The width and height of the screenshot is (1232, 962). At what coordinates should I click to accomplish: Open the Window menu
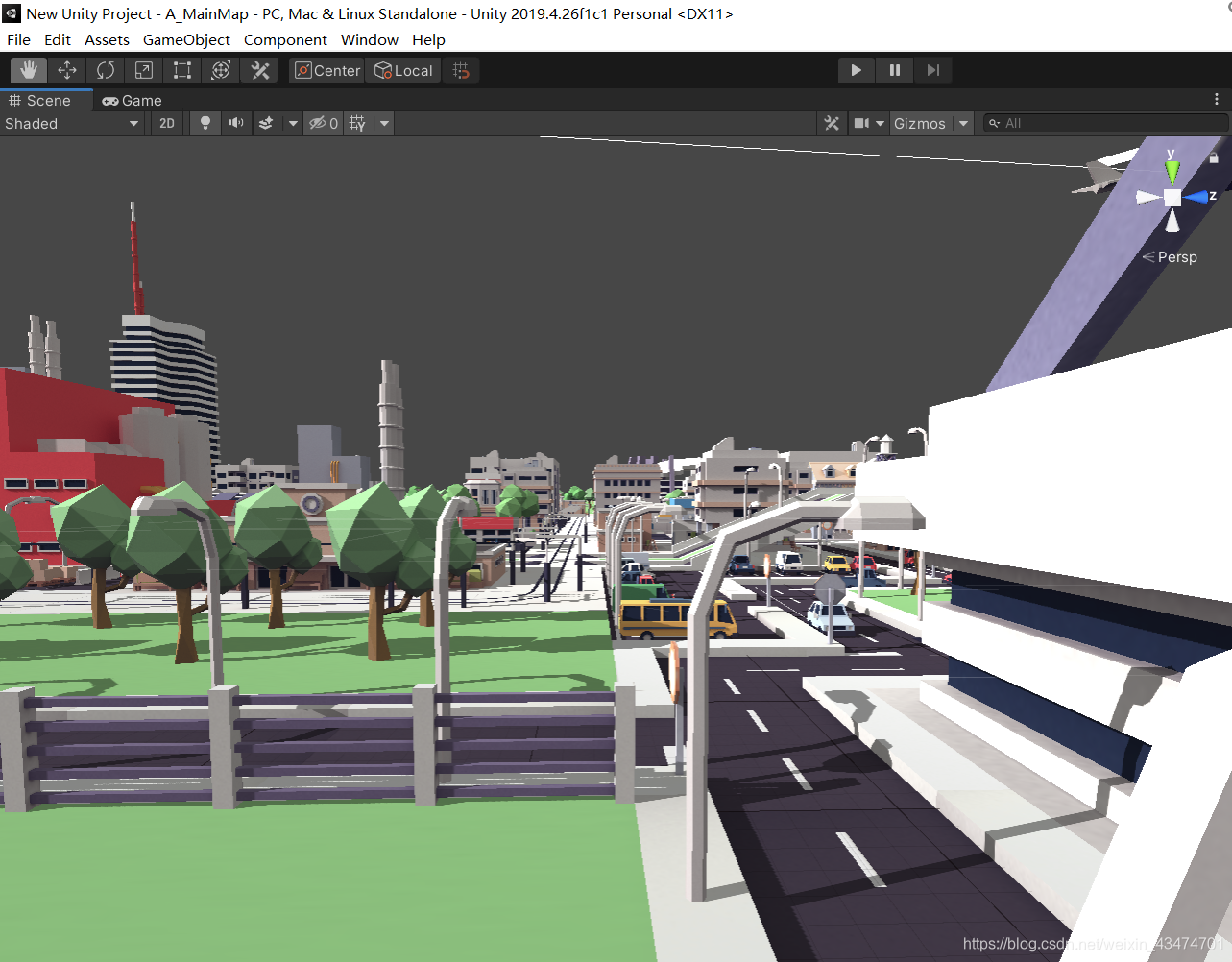370,40
